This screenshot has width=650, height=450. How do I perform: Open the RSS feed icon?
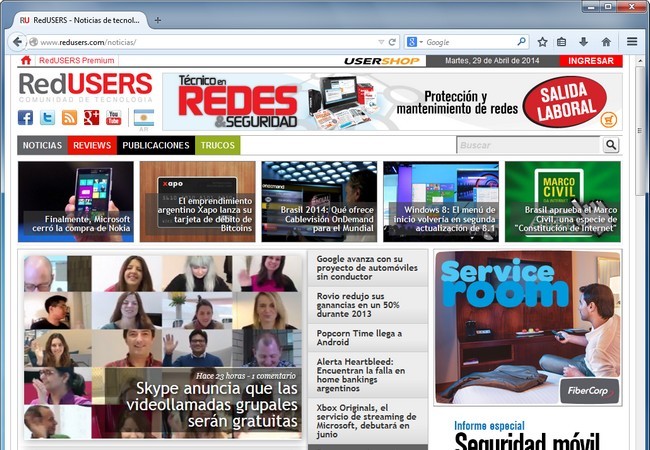(x=69, y=118)
